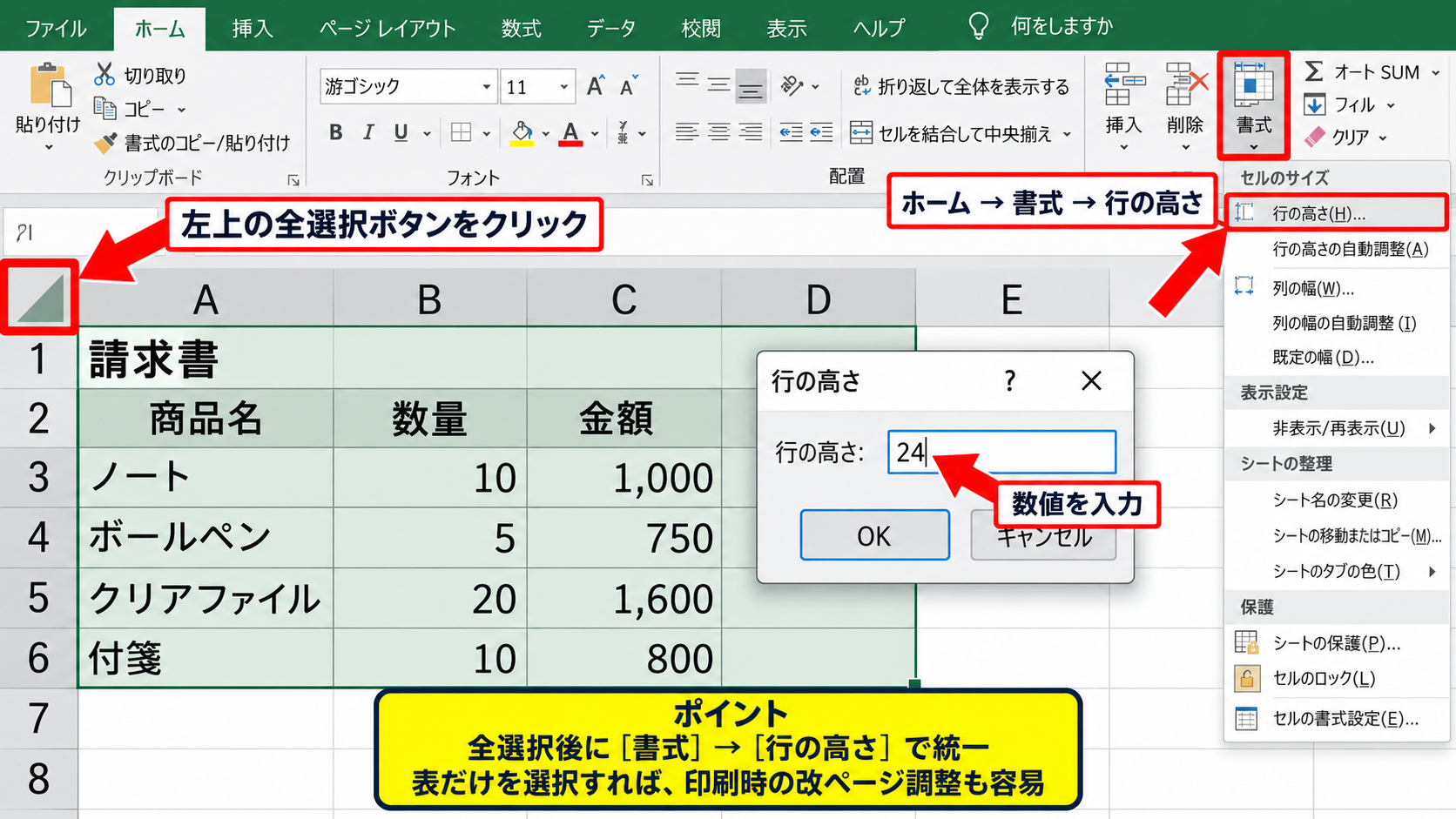Click the right align text icon
The height and width of the screenshot is (819, 1456).
(750, 131)
